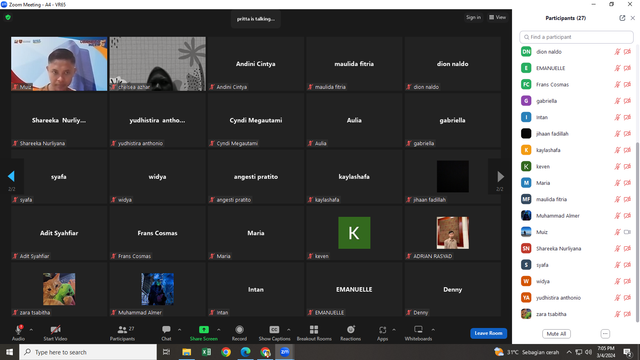Close the Participants panel
Screen dimensions: 640x360
(x=633, y=18)
